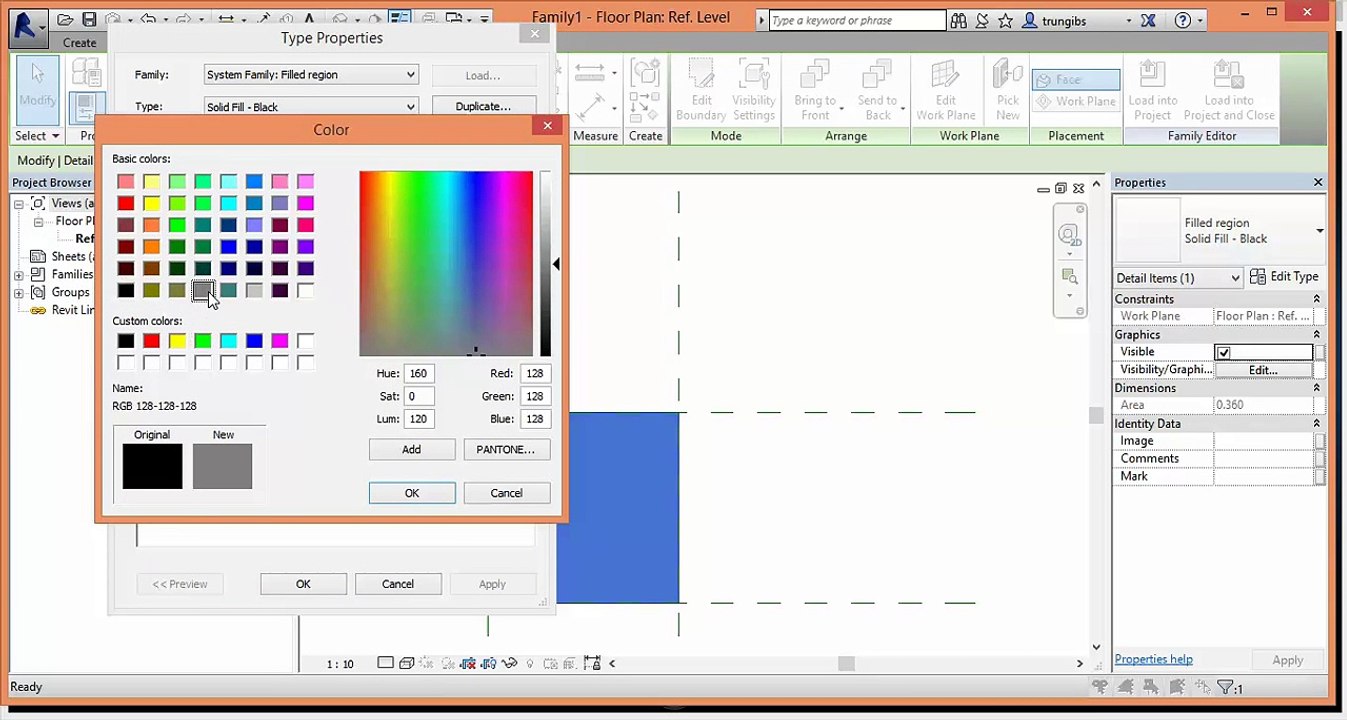Open the Select panel dropdown
This screenshot has width=1347, height=720.
coord(37,136)
